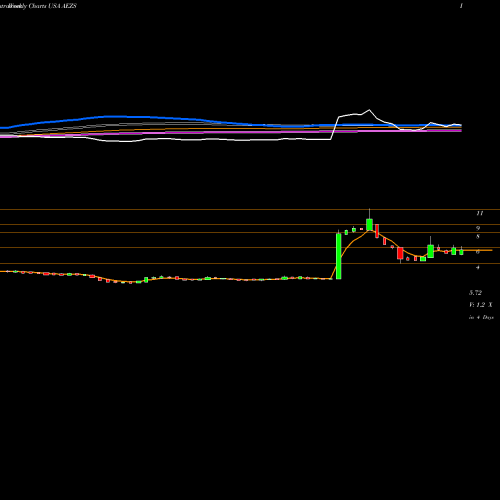Click the price axis label 11
The image size is (500, 500).
(480, 213)
